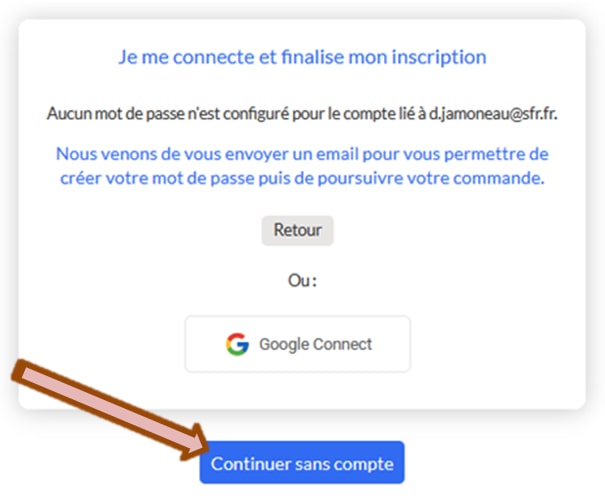This screenshot has height=498, width=605.
Task: Sign in with the Google Connect button
Action: 297,344
